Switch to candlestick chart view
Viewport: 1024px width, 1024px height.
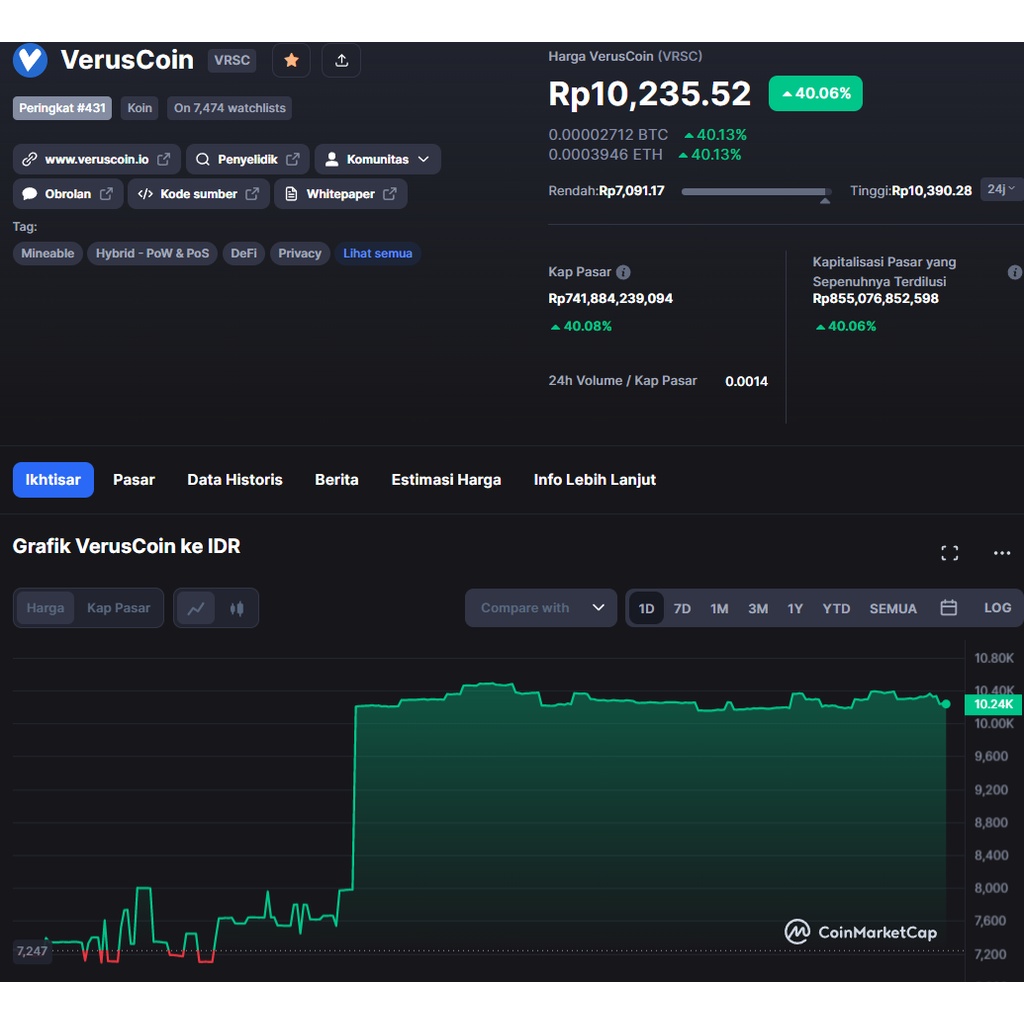click(236, 609)
